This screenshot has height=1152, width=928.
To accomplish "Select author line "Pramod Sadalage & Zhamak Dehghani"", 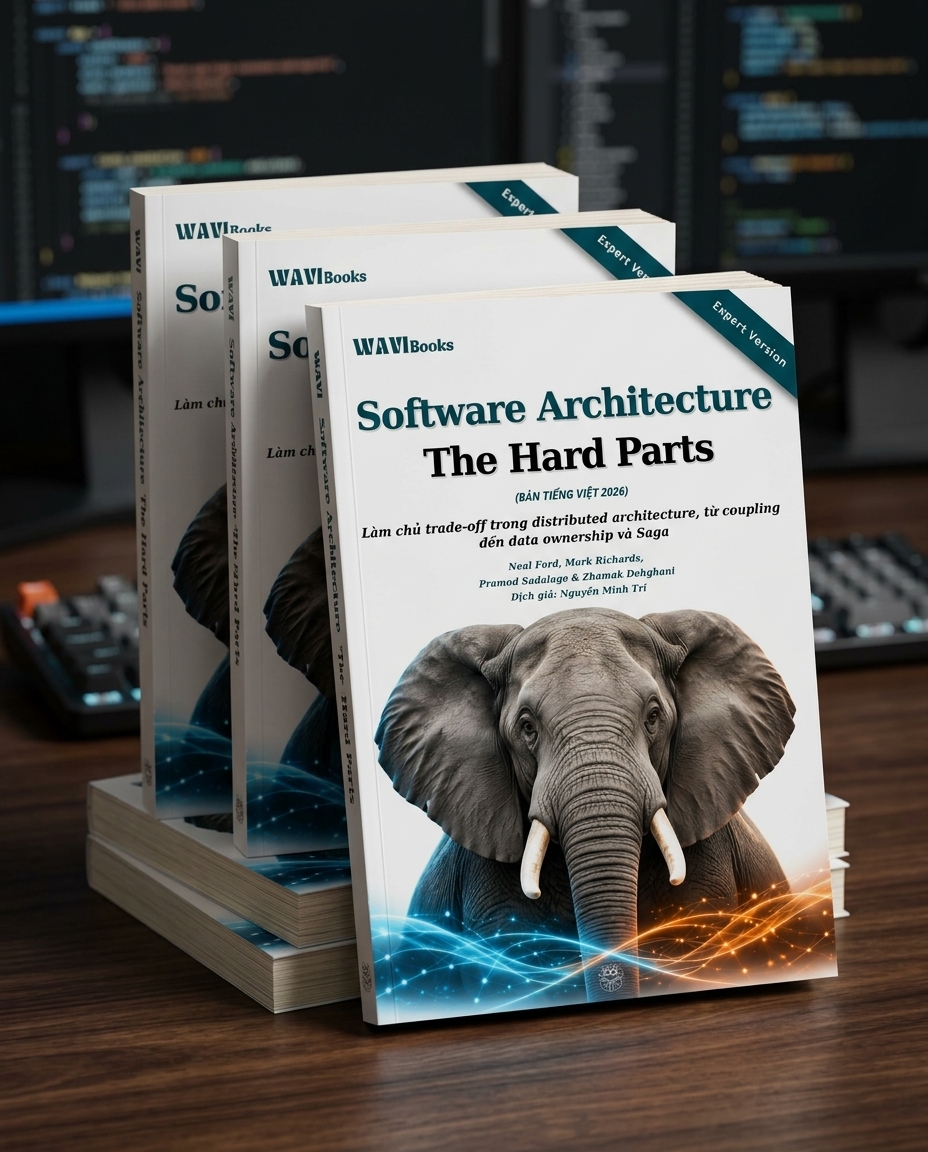I will (x=577, y=577).
